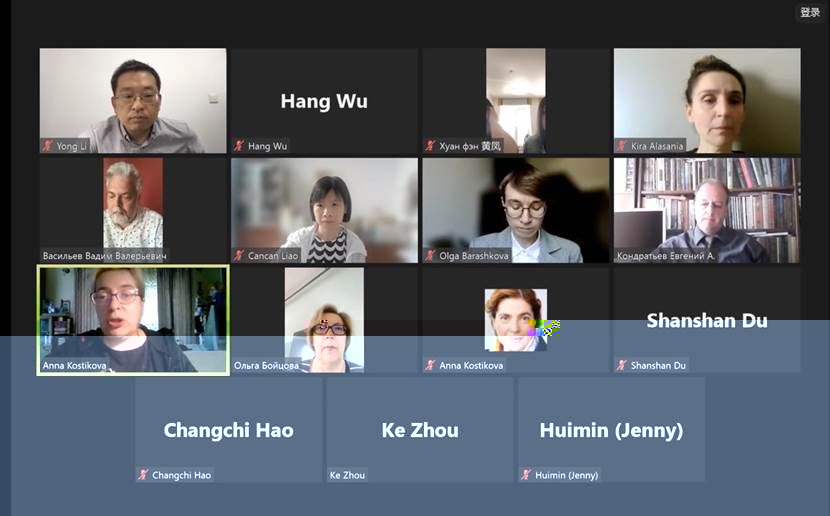Click Kira Alasania's muted microphone icon
This screenshot has height=516, width=830.
622,146
